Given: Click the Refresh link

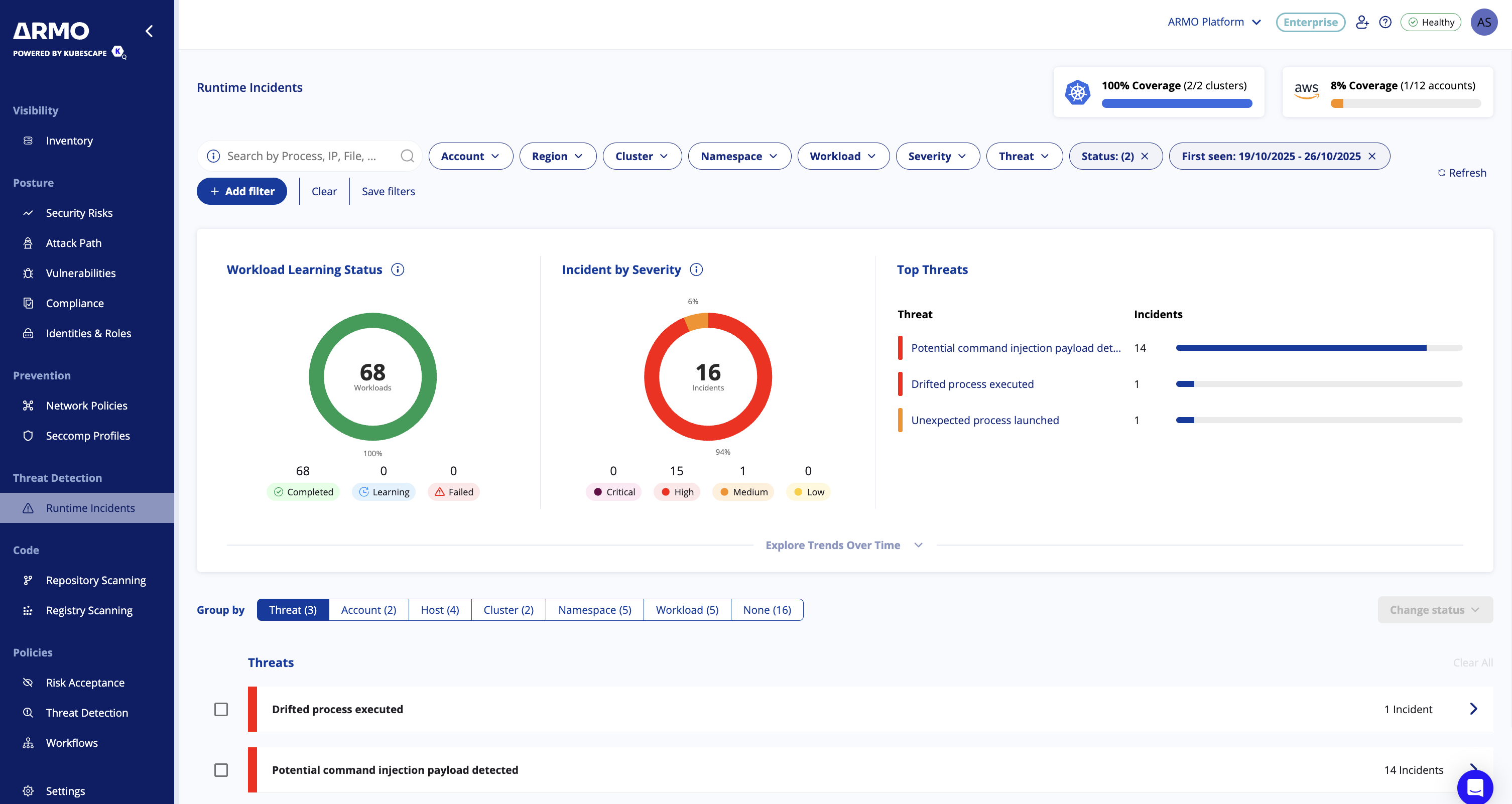Looking at the screenshot, I should (x=1461, y=173).
